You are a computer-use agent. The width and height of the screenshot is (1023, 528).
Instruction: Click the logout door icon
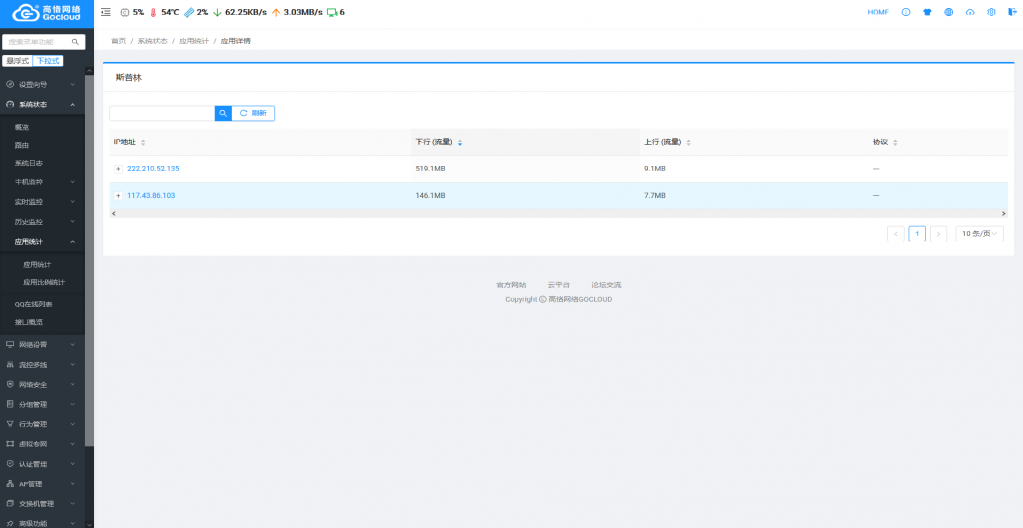(x=1011, y=12)
